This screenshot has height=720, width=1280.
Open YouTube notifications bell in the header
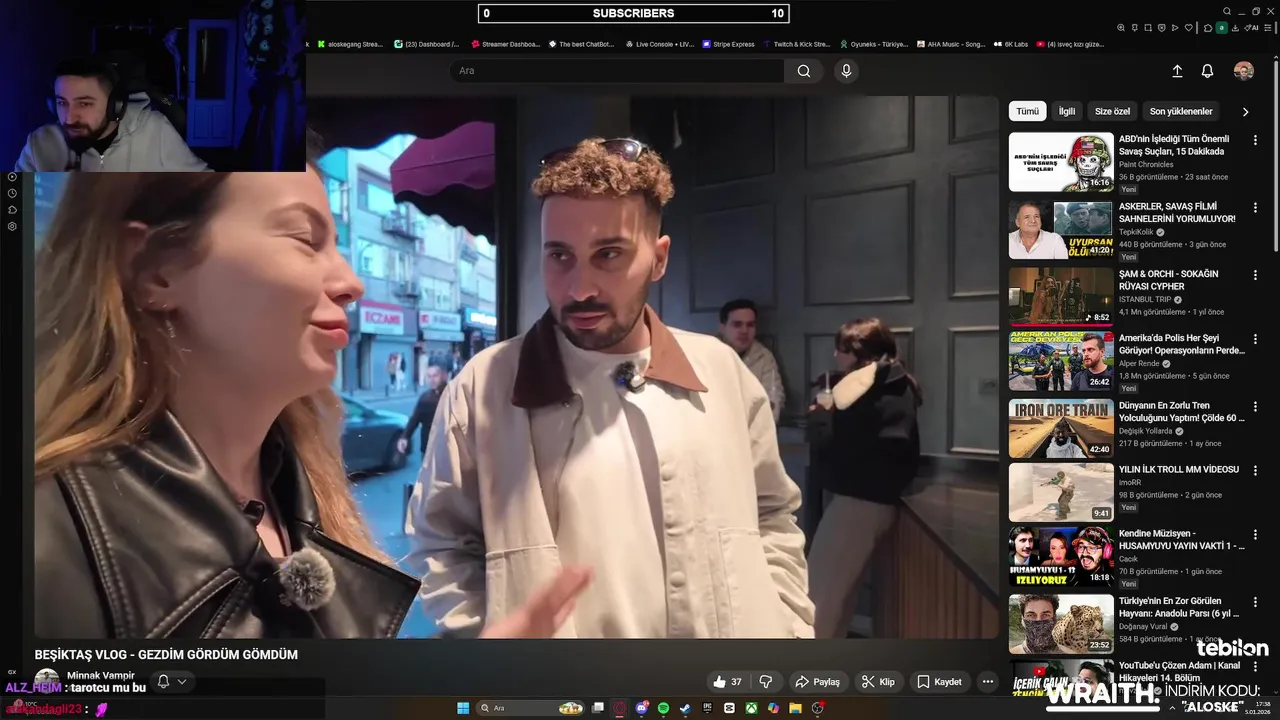1207,71
